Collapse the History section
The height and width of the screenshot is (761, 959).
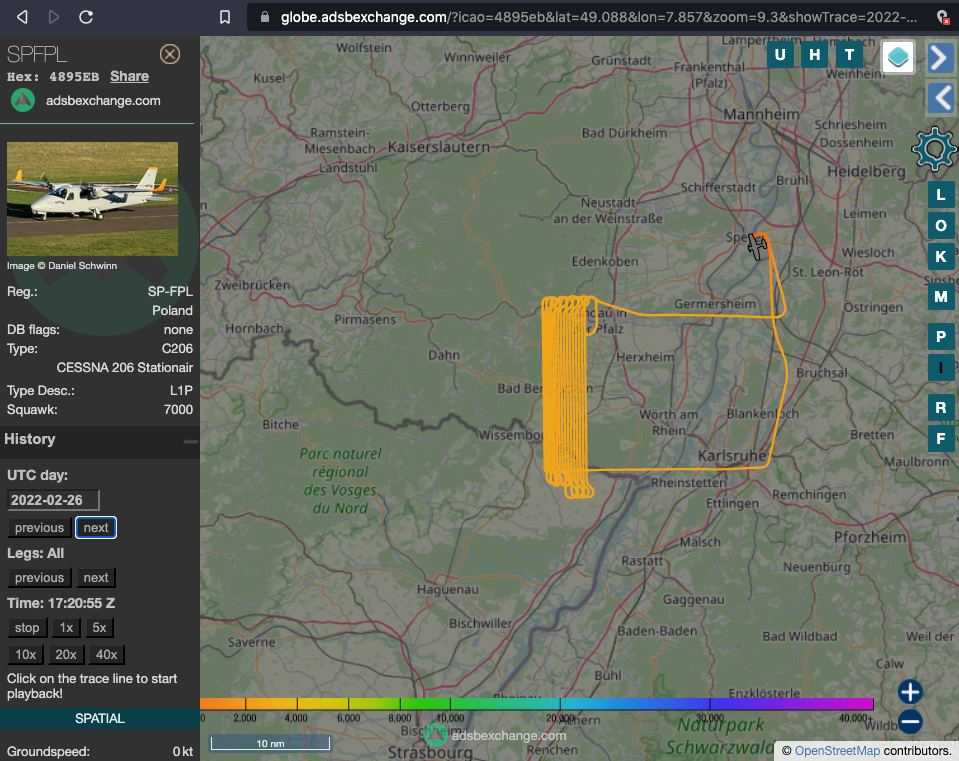pyautogui.click(x=190, y=440)
